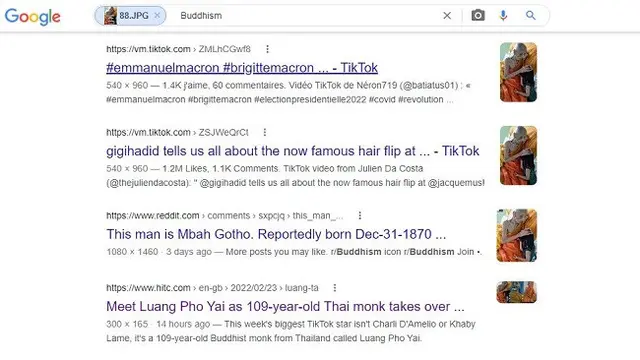Open the Mbah Gotho Reddit post link
This screenshot has height=360, width=640.
pos(276,234)
